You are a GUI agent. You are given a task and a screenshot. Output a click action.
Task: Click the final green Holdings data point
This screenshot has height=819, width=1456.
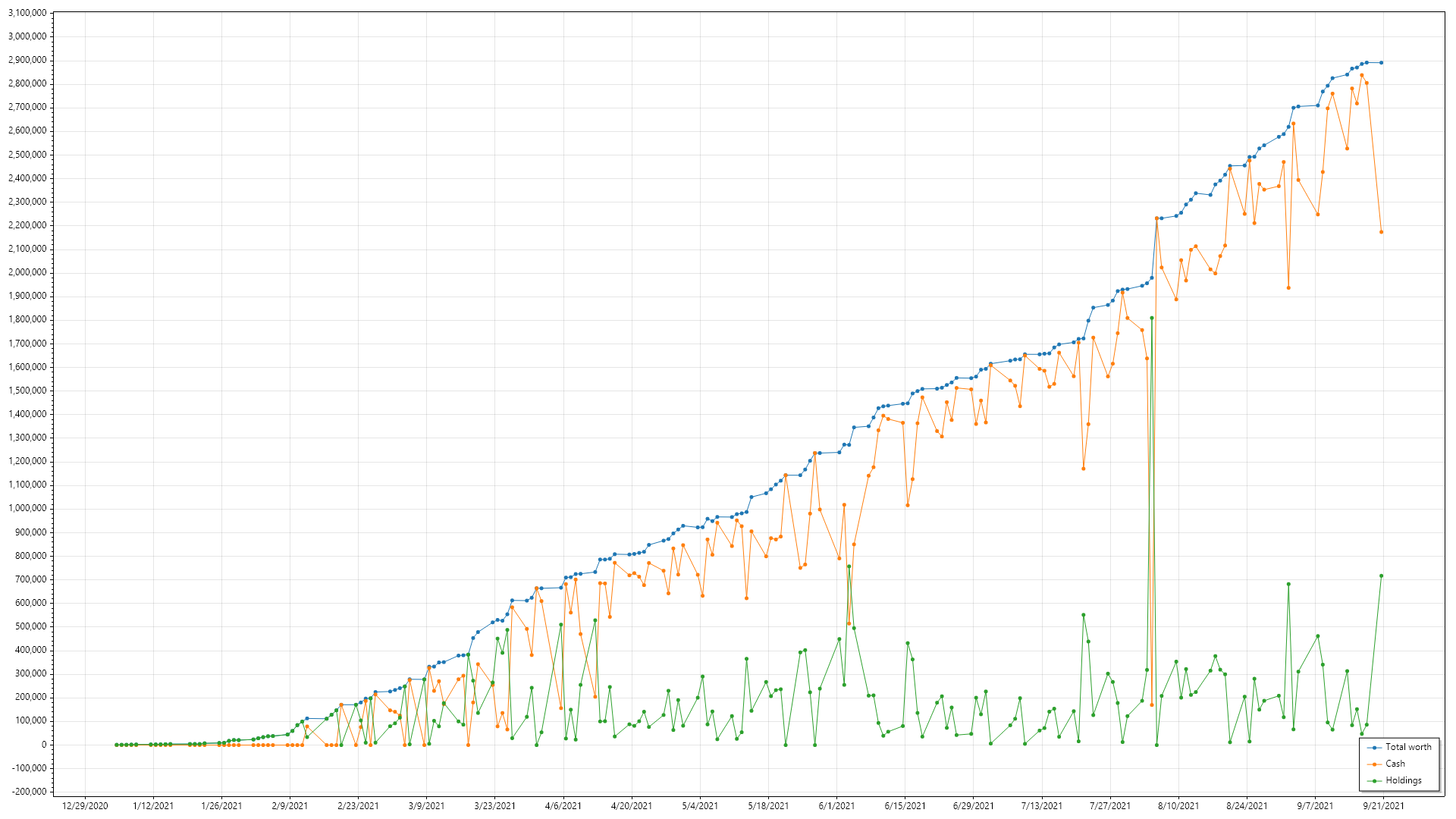coord(1381,576)
